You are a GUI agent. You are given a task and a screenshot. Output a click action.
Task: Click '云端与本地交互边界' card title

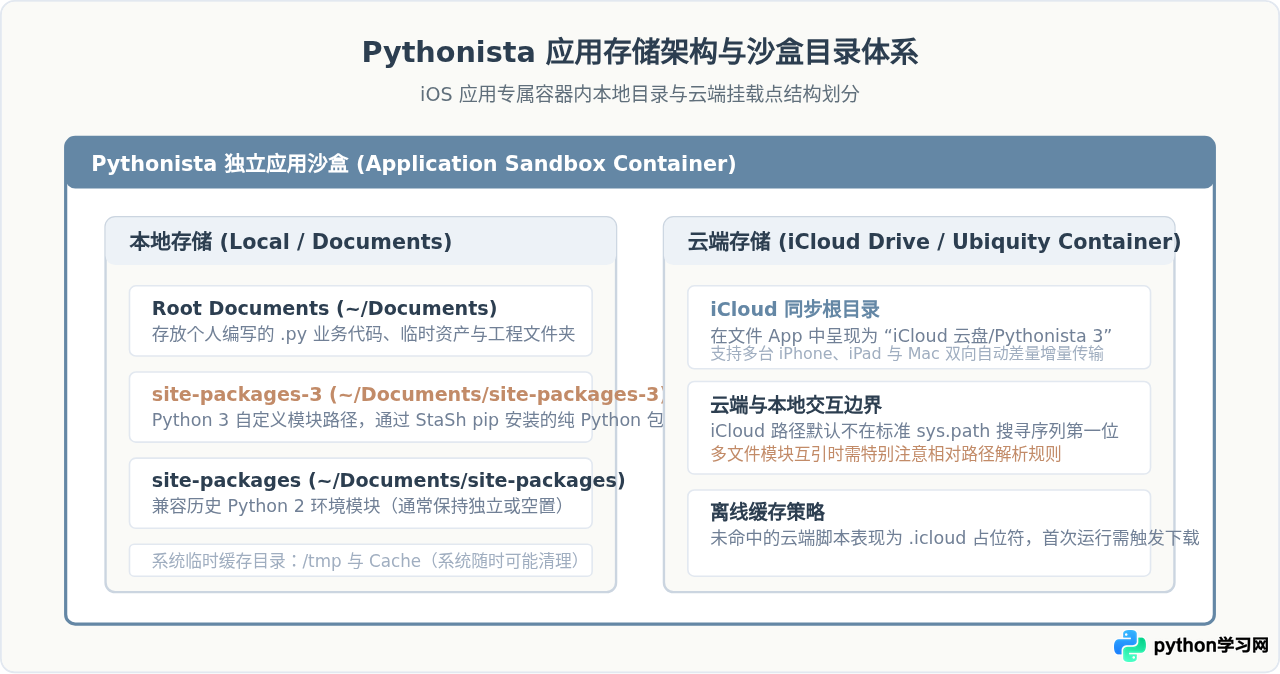click(796, 405)
